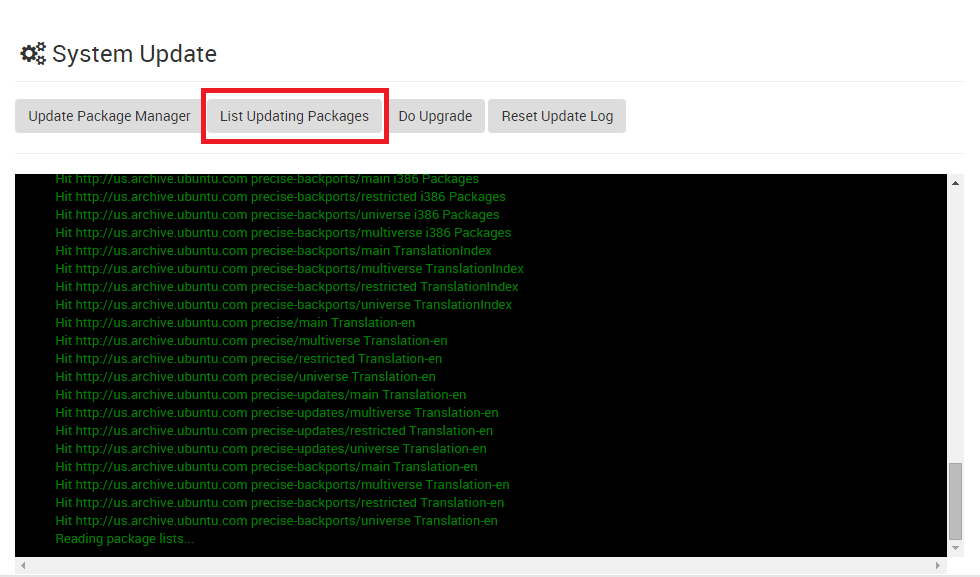Click the 'precise/restricted Translation-en' line
The width and height of the screenshot is (980, 577).
click(249, 359)
